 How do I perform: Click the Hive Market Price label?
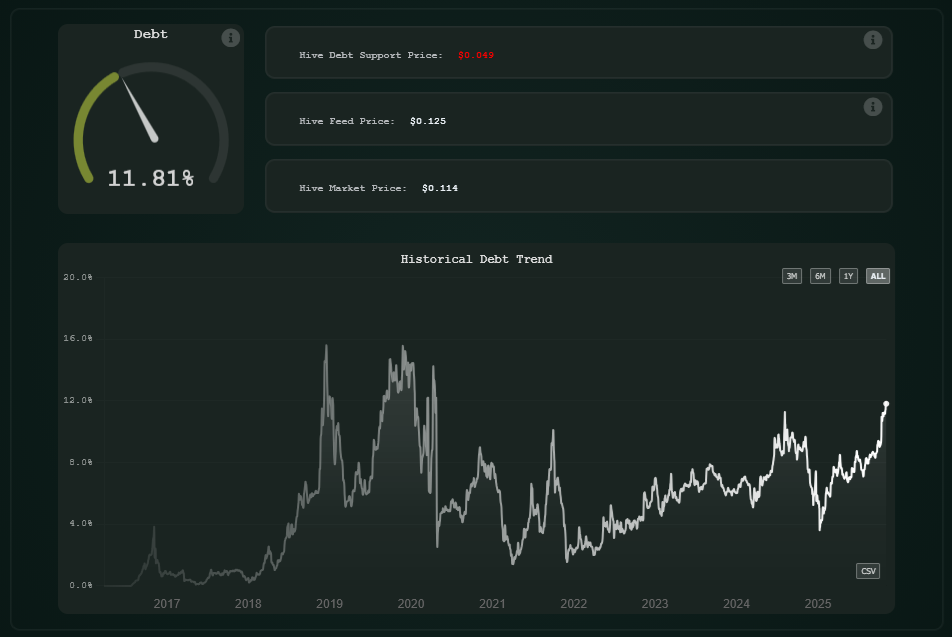pyautogui.click(x=353, y=188)
